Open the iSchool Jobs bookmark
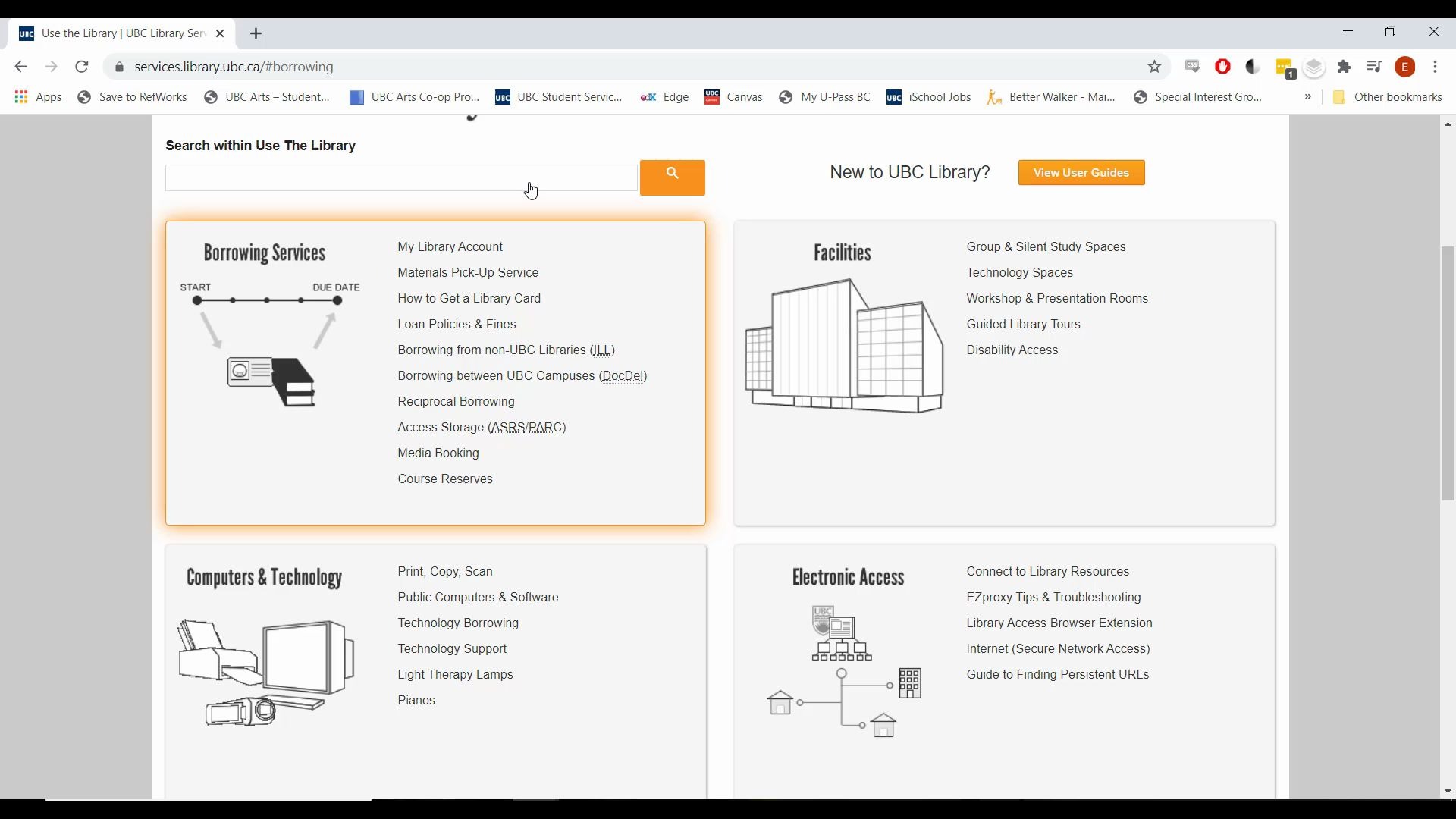Viewport: 1456px width, 819px height. tap(929, 97)
